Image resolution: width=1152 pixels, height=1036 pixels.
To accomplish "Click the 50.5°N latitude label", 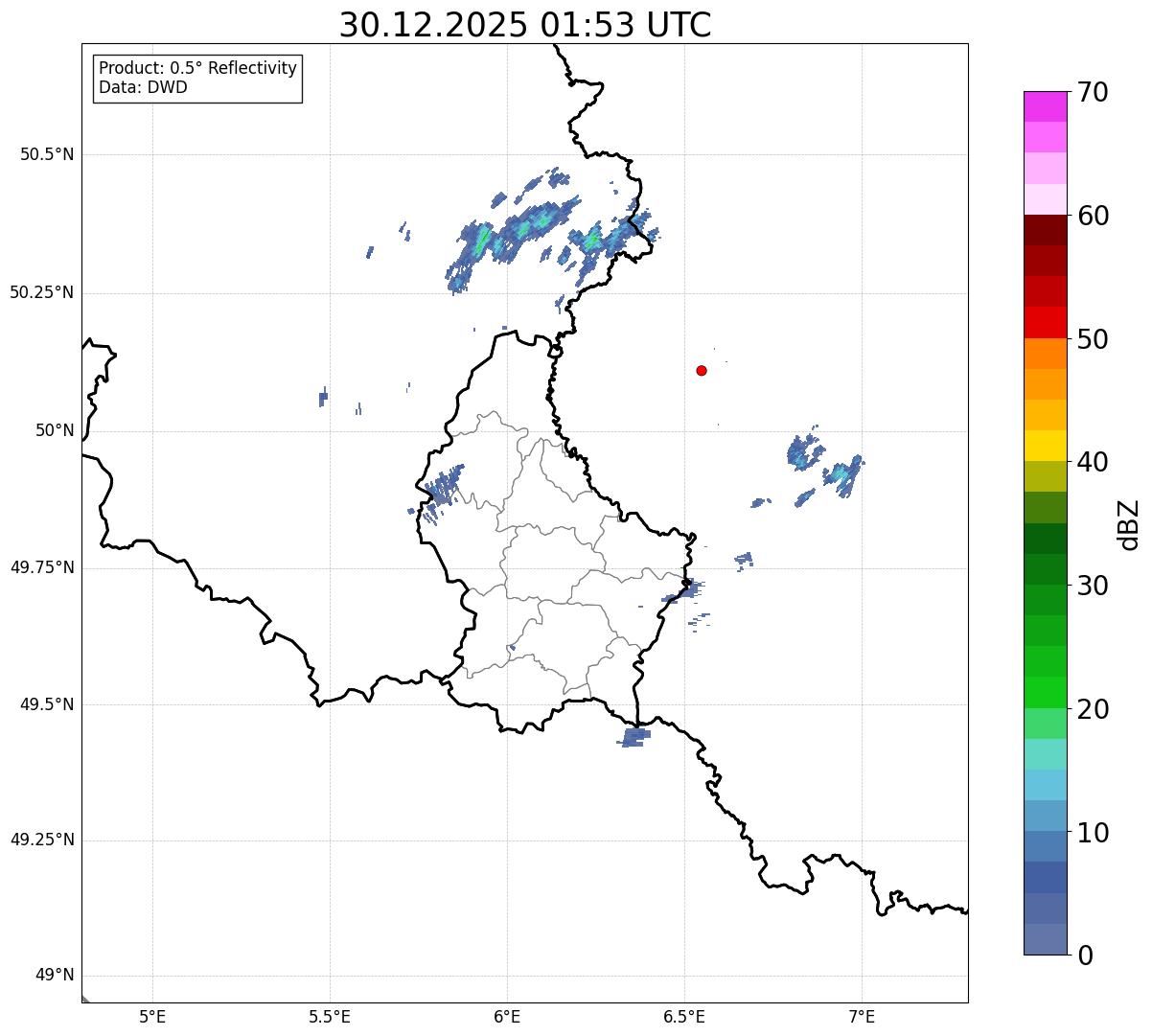I will 47,154.
